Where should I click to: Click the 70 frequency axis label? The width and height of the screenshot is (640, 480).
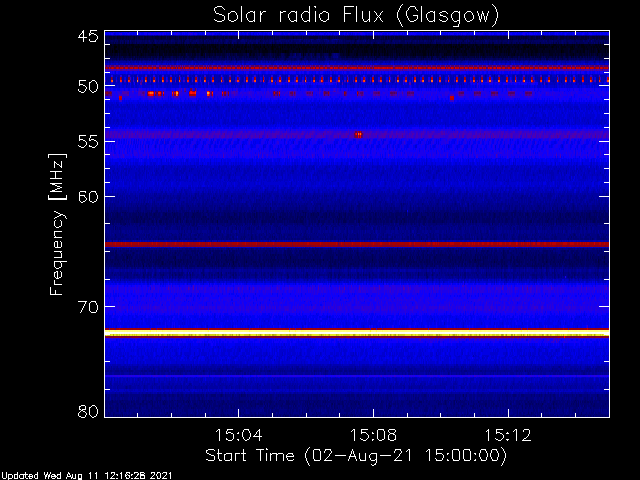tap(88, 307)
